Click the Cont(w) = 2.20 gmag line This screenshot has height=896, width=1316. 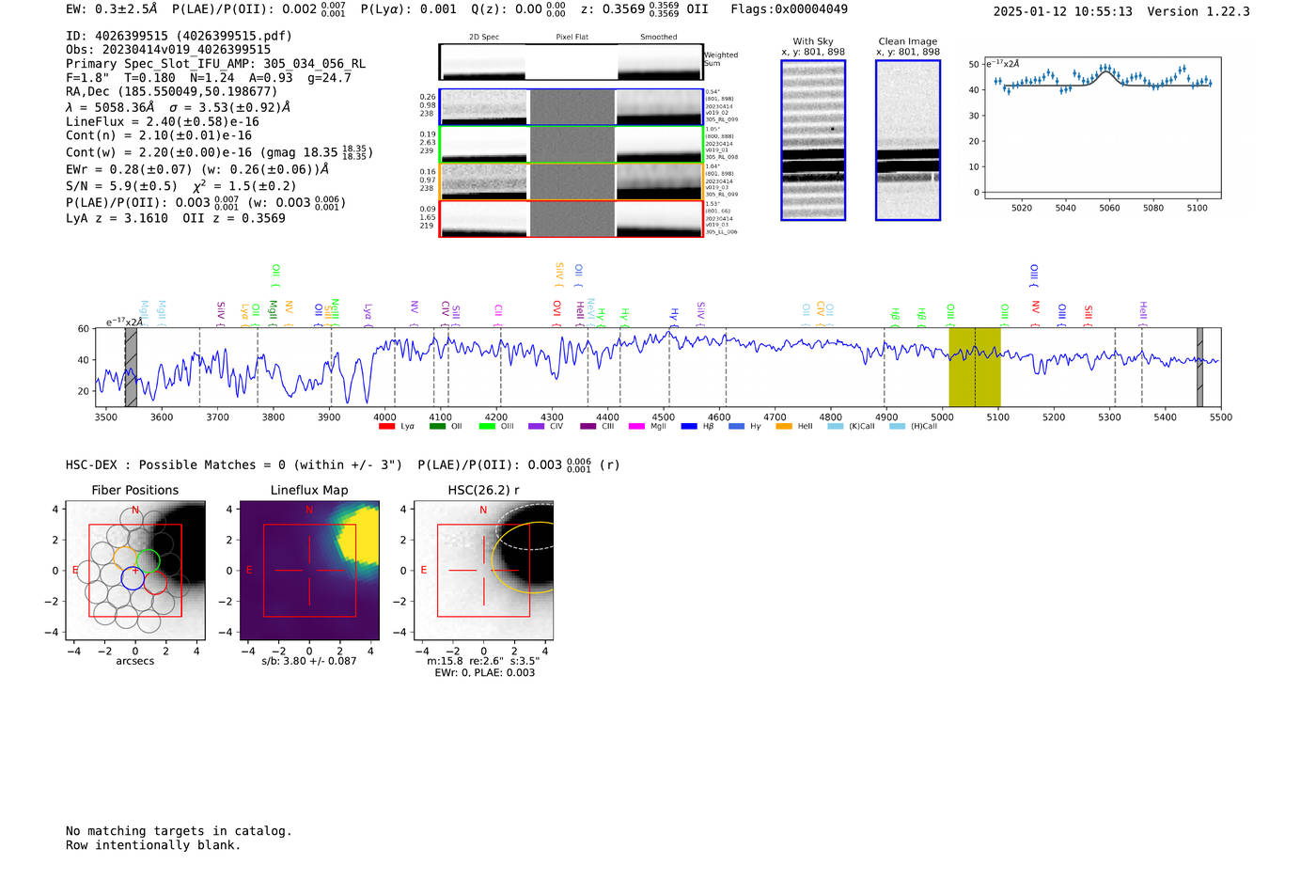[x=219, y=152]
